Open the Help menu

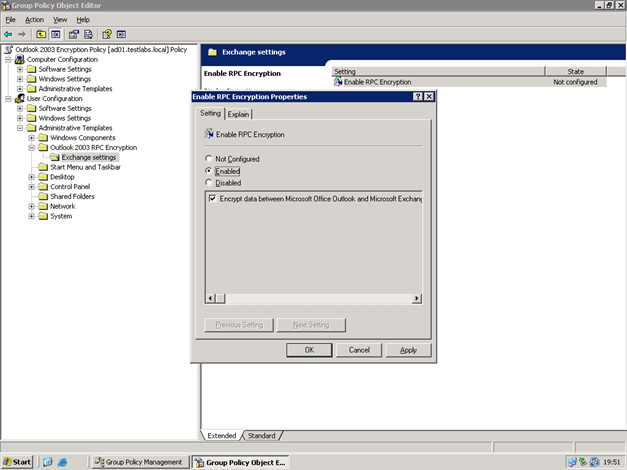click(83, 20)
